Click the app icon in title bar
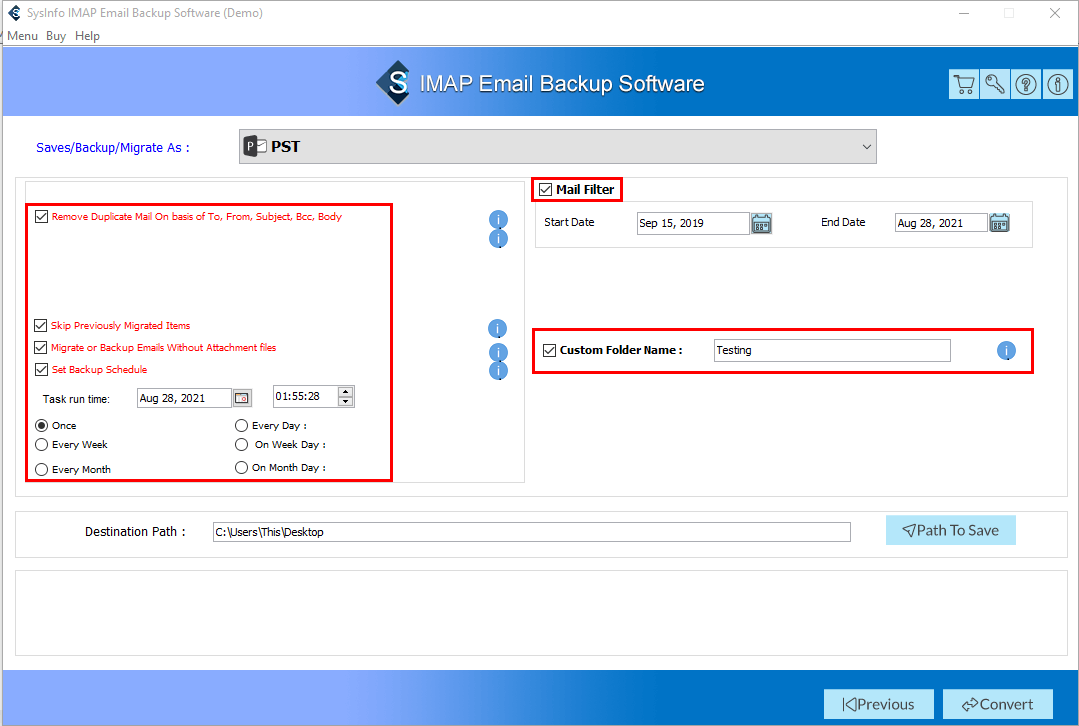This screenshot has height=726, width=1079. pos(14,12)
